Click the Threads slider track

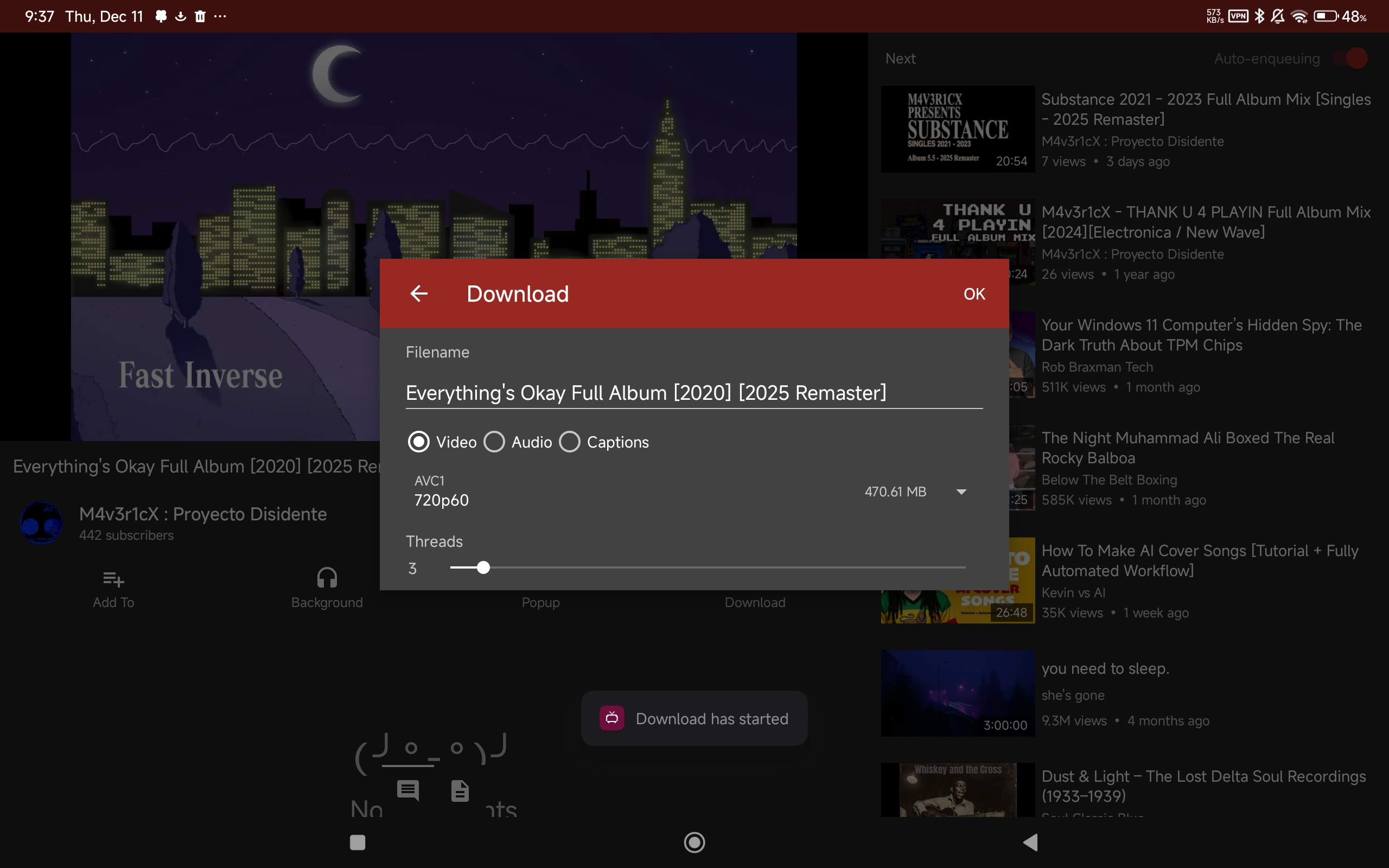(708, 568)
